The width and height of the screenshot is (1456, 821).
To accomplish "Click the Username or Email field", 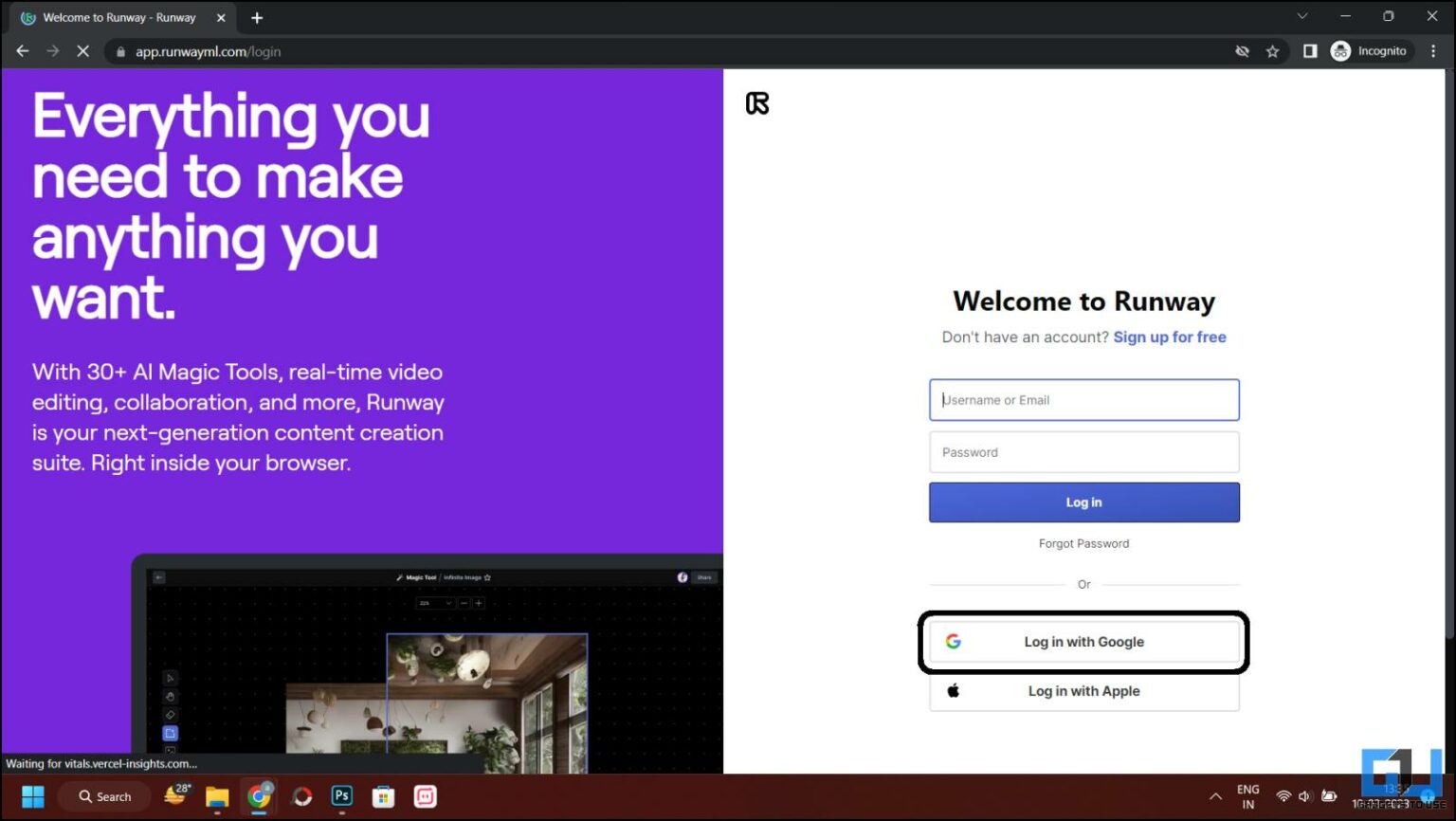I will (x=1083, y=399).
